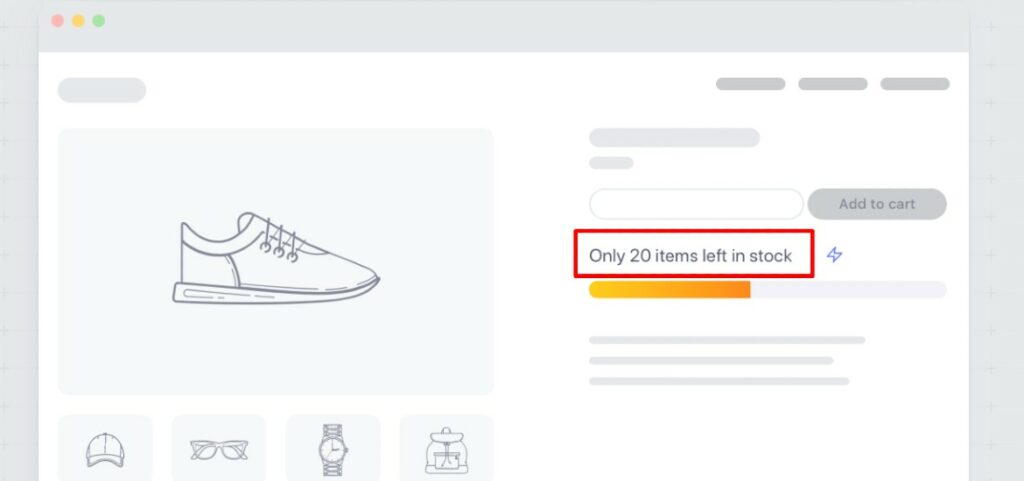Click the product title placeholder bar
Image resolution: width=1024 pixels, height=481 pixels.
click(674, 138)
